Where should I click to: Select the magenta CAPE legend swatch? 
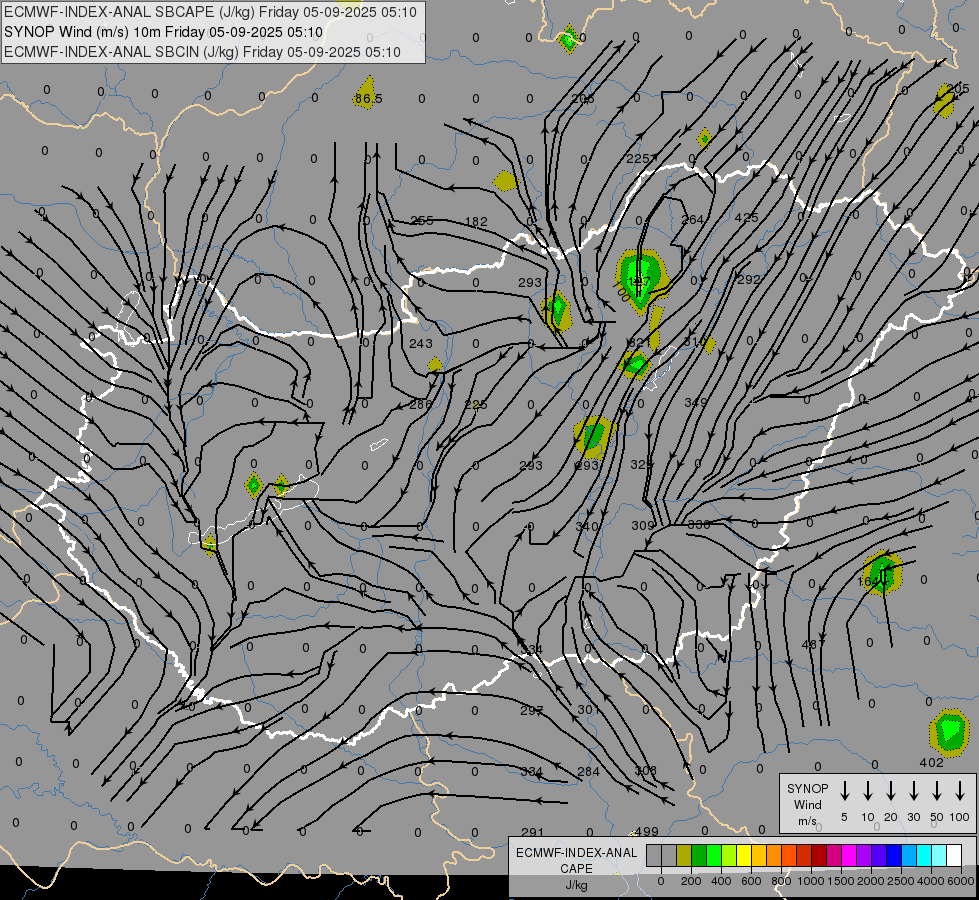click(x=849, y=856)
